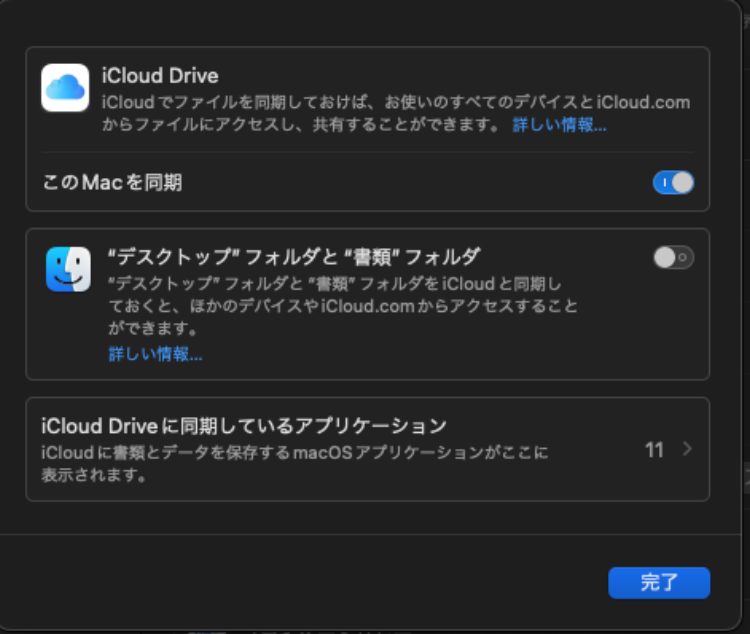Open 詳しい情報 link under iCloud Drive description

click(559, 125)
